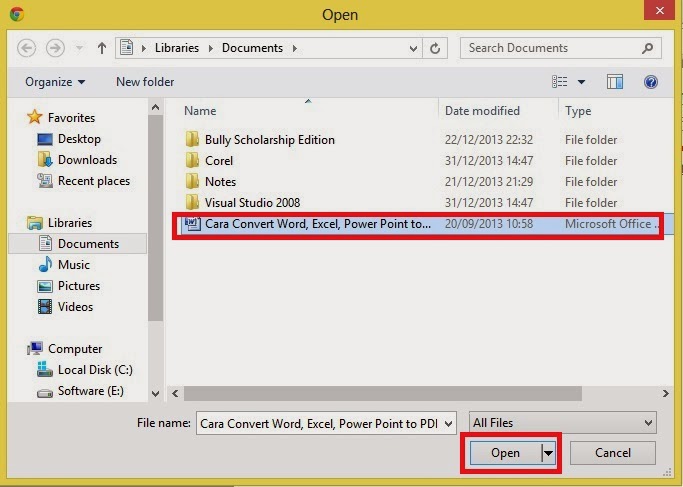Close the Open dialog window
The image size is (683, 487).
coord(659,10)
